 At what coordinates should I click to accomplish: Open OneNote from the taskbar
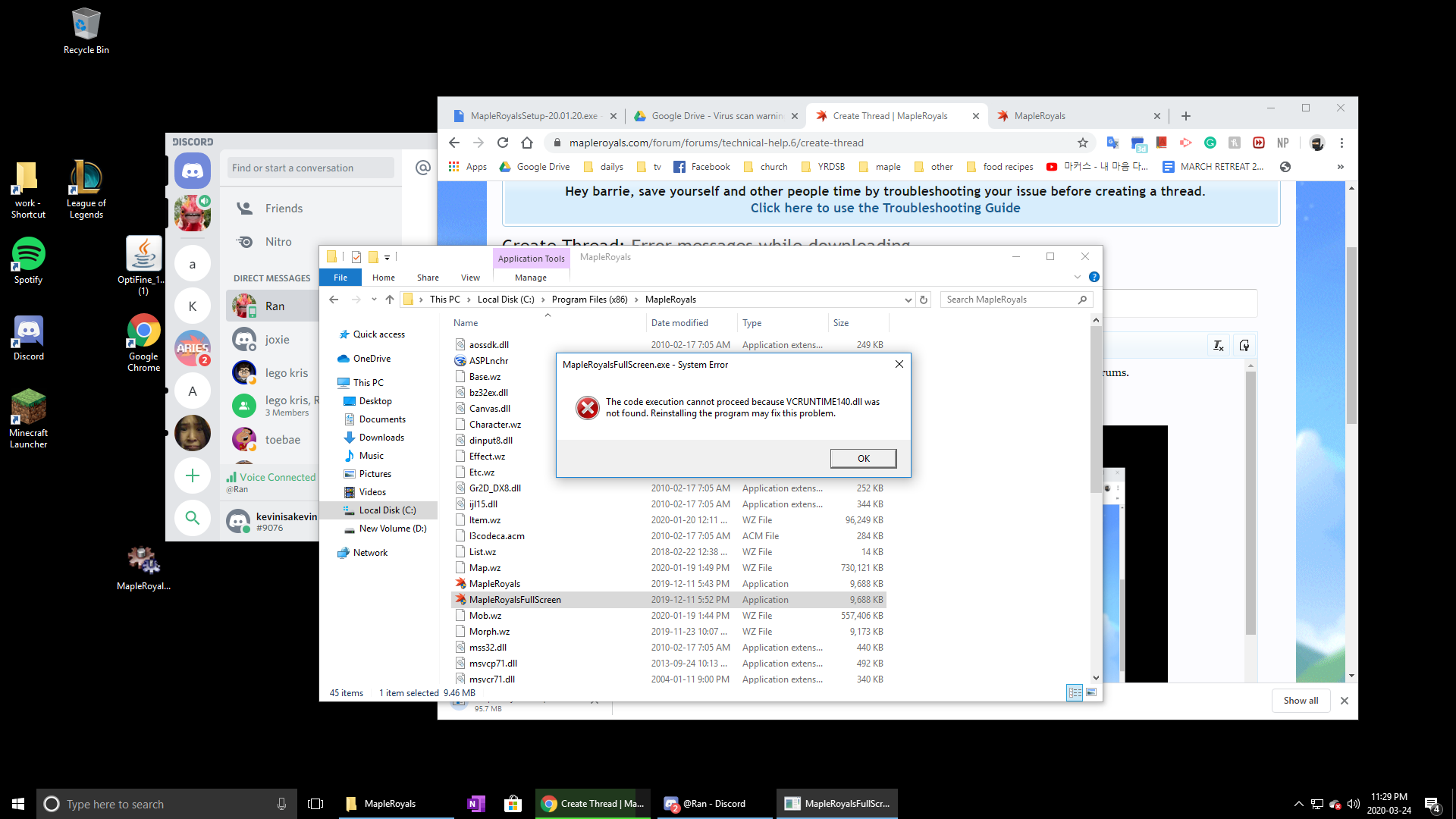point(475,804)
